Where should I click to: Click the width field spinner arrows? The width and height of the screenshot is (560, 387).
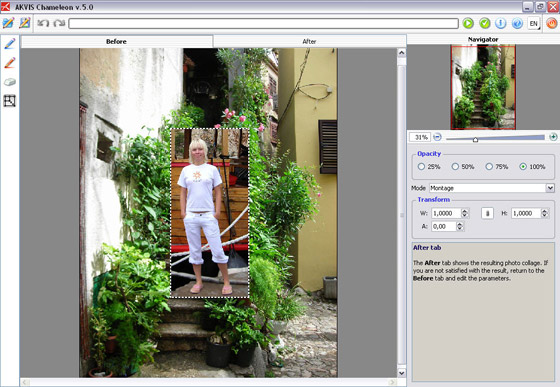[465, 213]
